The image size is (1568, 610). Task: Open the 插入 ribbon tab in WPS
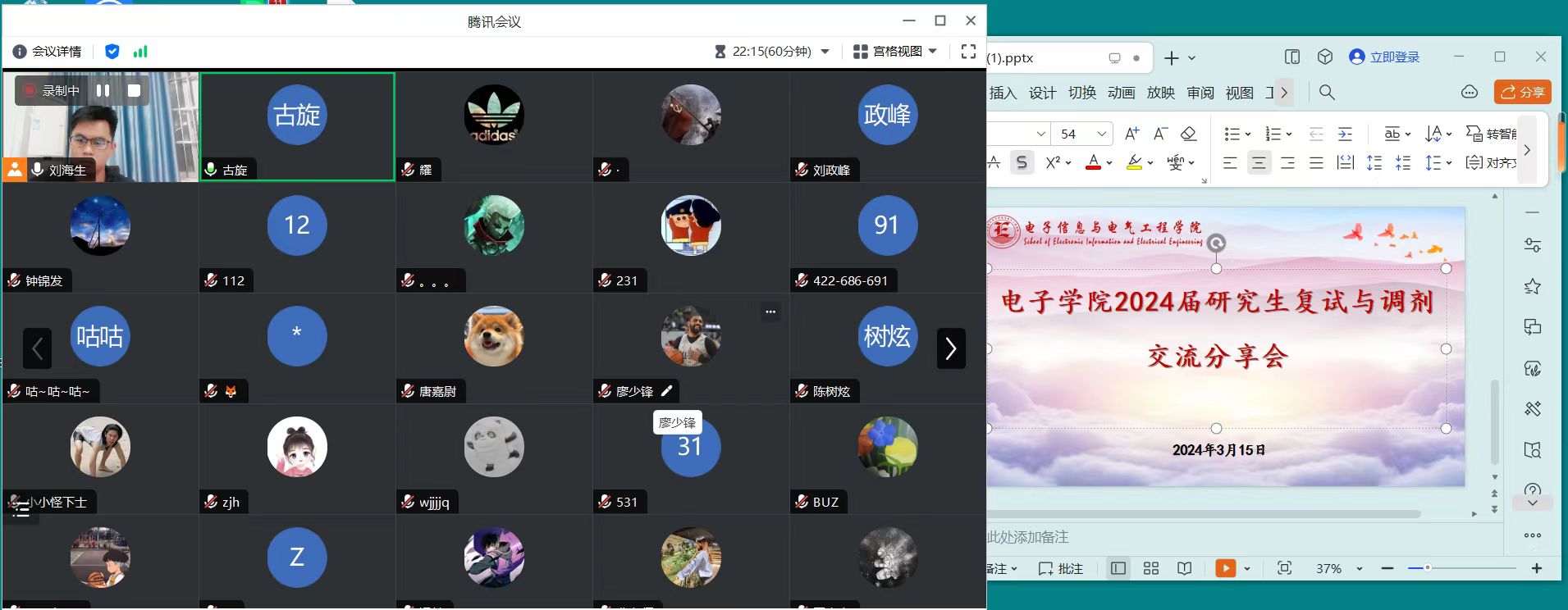click(x=1003, y=93)
